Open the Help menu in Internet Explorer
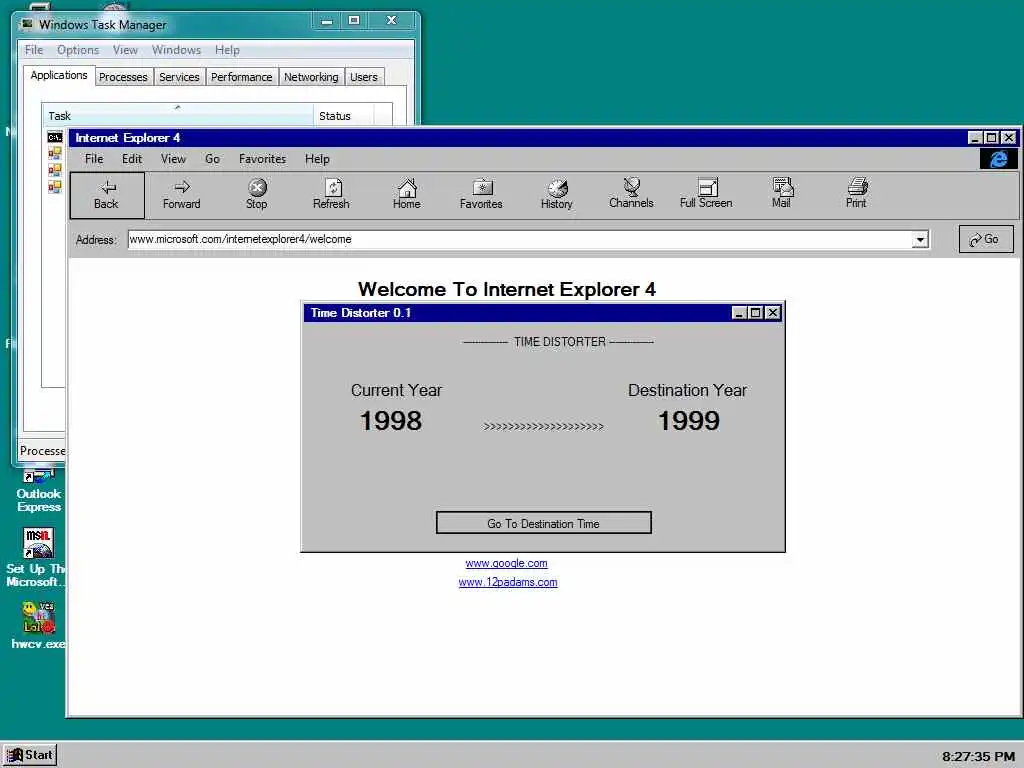The width and height of the screenshot is (1024, 768). click(317, 159)
